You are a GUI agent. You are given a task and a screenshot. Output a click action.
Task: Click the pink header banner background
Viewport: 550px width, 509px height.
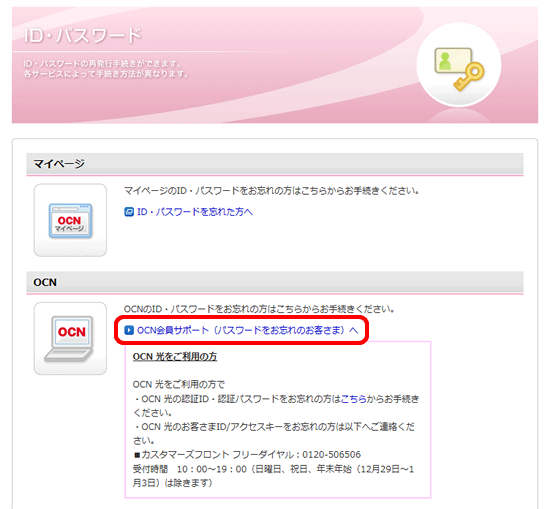(x=275, y=65)
